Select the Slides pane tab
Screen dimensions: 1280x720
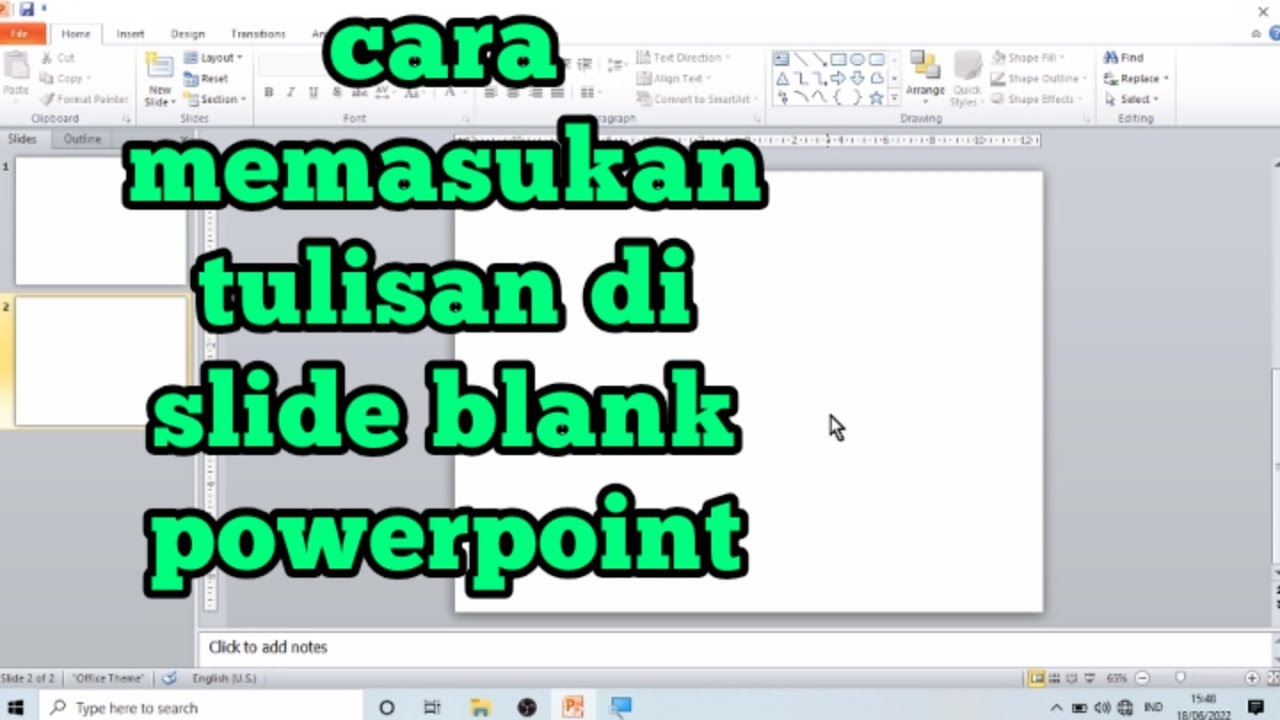[x=22, y=139]
